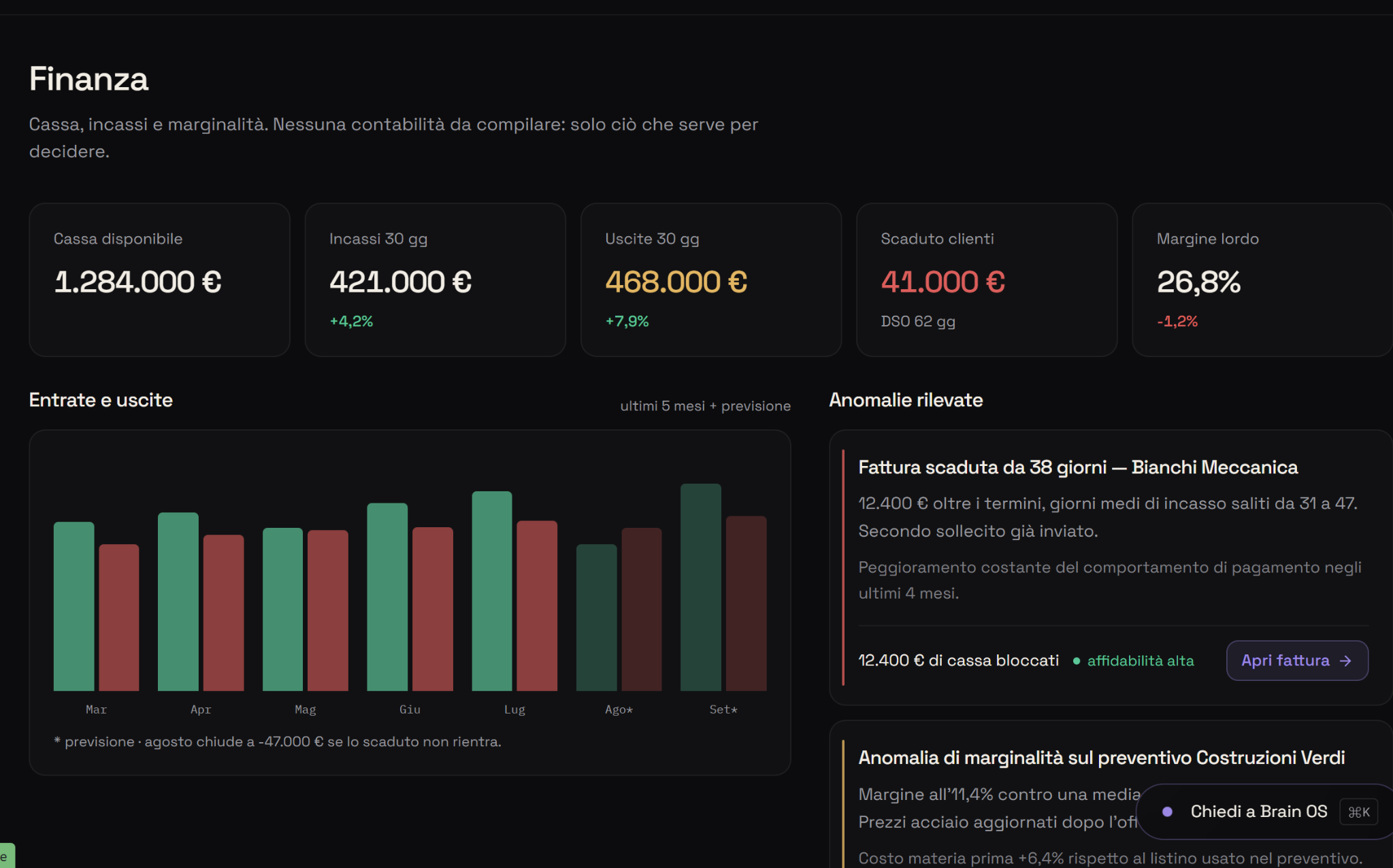Click the Entrate e uscite heading
The width and height of the screenshot is (1393, 868).
(x=101, y=400)
